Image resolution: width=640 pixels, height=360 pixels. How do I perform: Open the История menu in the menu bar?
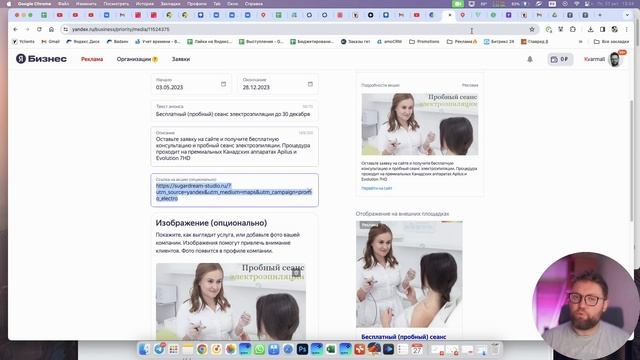(144, 4)
